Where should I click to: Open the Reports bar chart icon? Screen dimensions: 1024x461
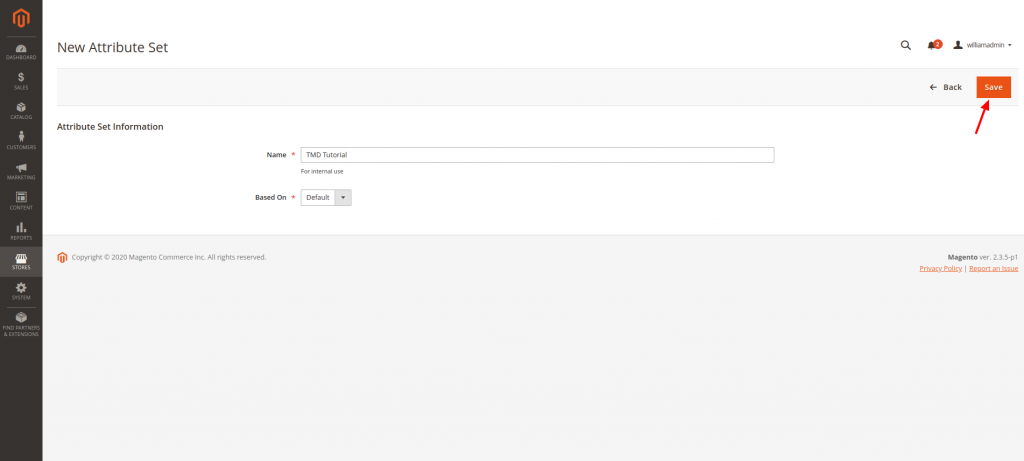click(x=21, y=231)
